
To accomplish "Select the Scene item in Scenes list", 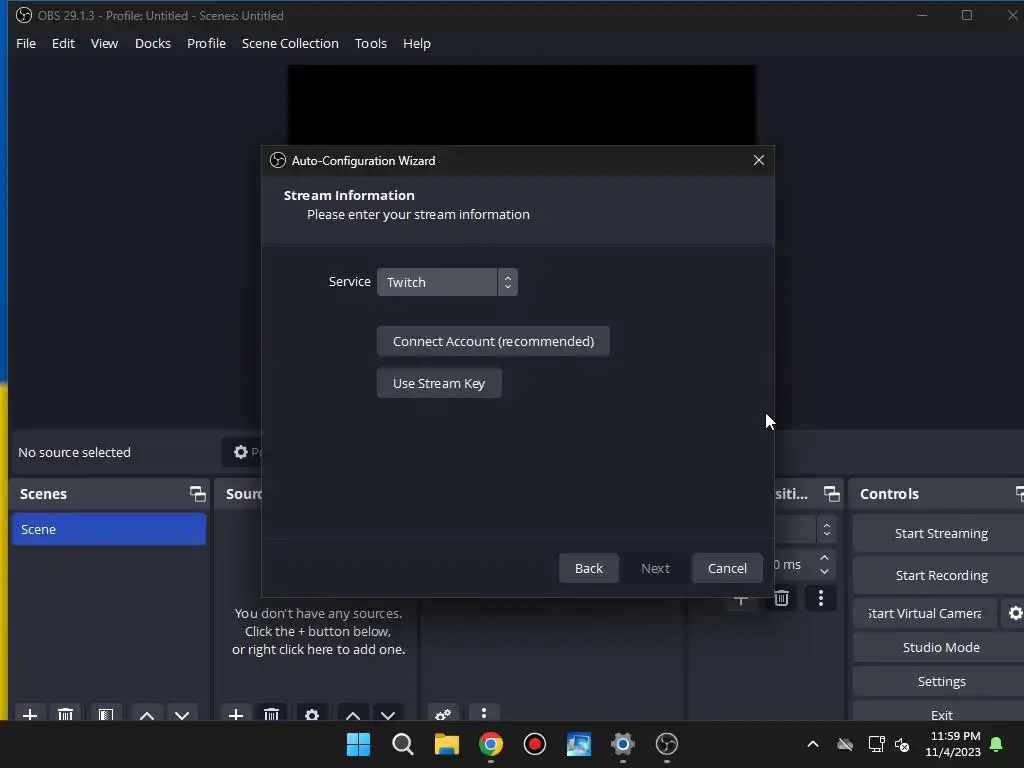I will pos(108,529).
